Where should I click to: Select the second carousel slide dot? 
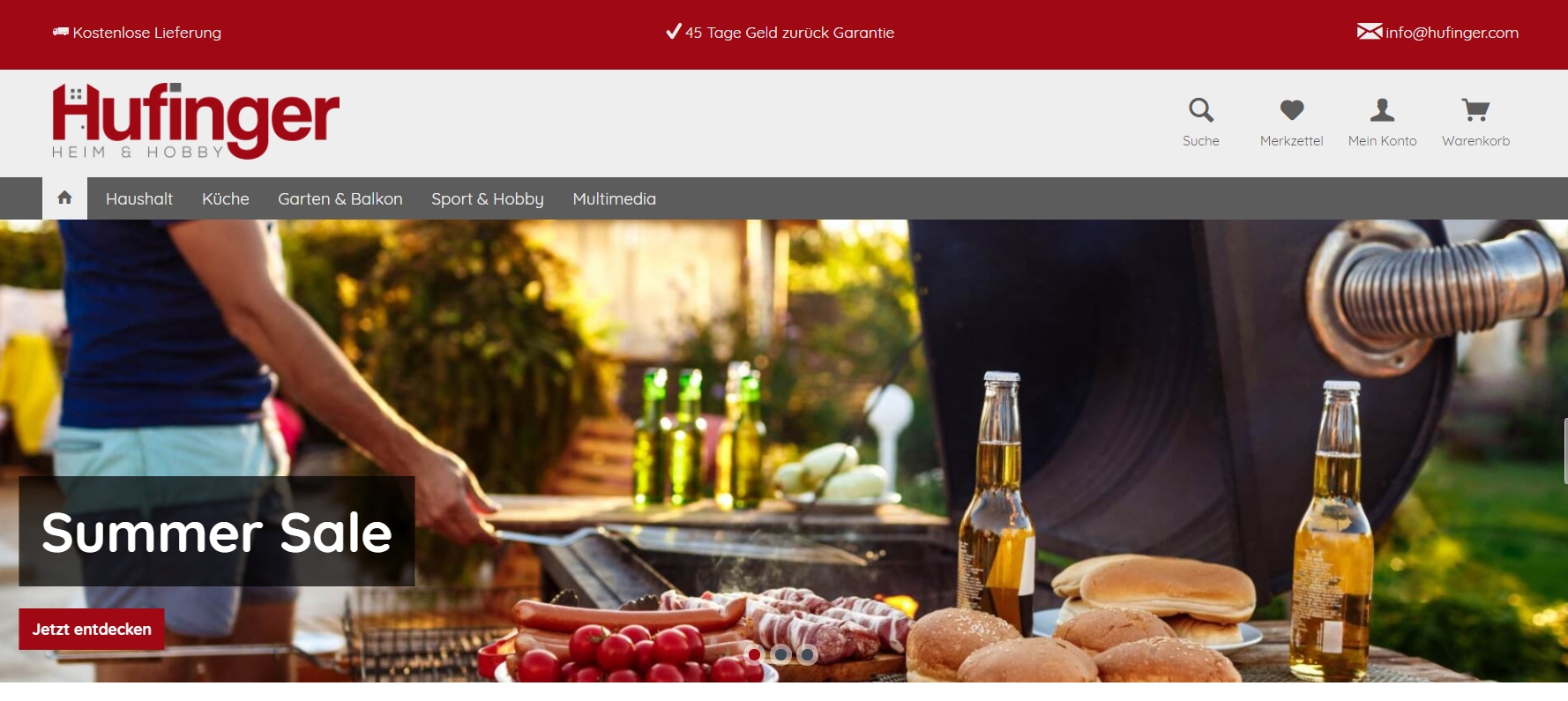coord(780,654)
